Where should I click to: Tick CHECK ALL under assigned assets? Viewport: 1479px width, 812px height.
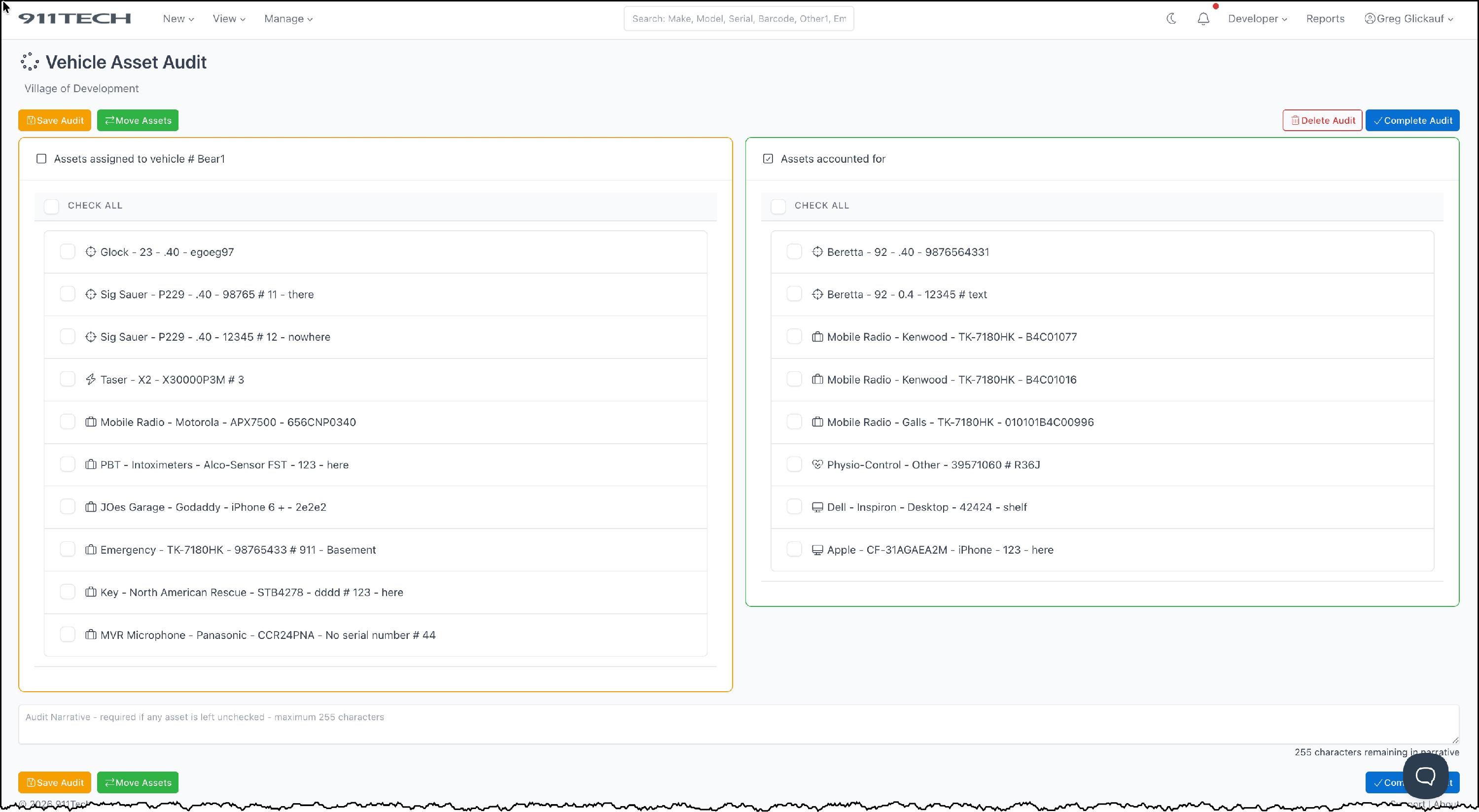point(52,206)
